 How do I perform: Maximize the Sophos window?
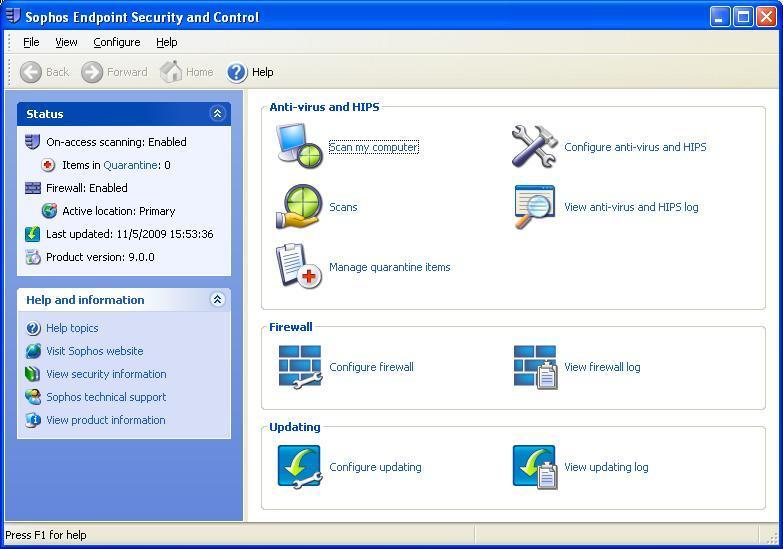tap(743, 17)
